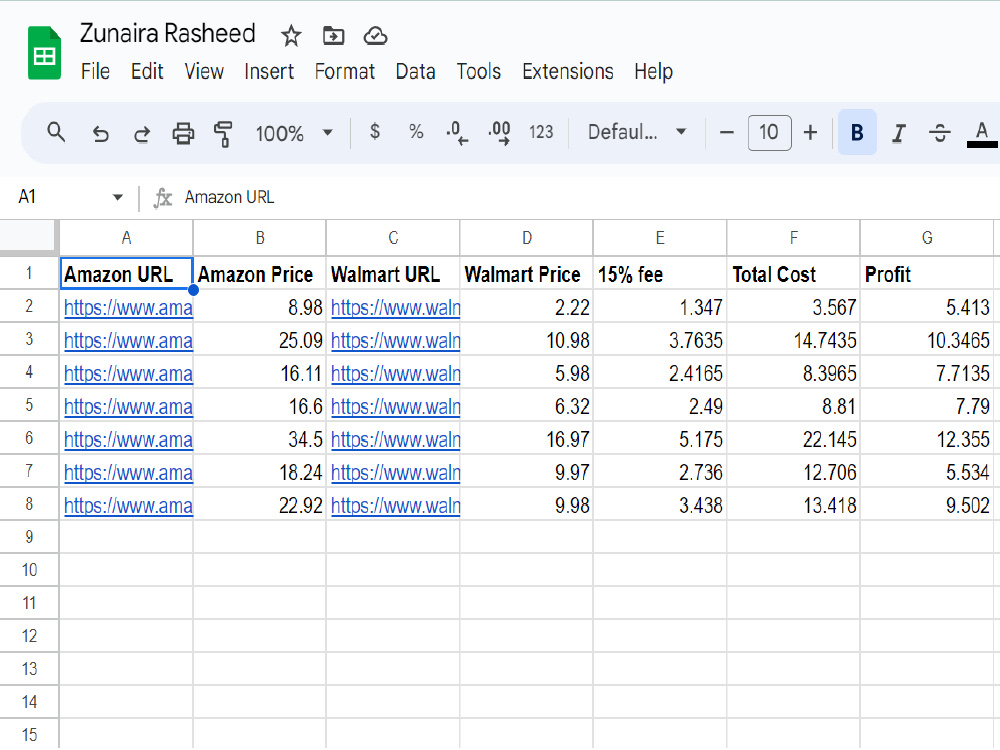Expand the name box dropdown arrow
This screenshot has height=750, width=1000.
(x=117, y=197)
